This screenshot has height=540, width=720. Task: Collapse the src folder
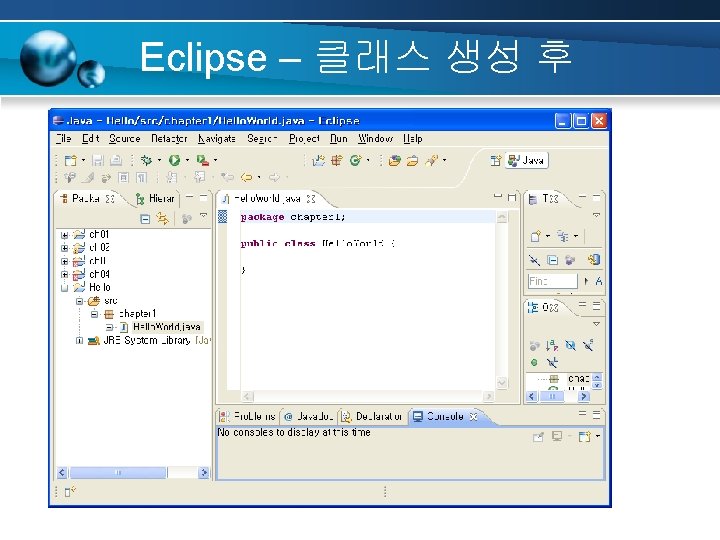pos(79,301)
